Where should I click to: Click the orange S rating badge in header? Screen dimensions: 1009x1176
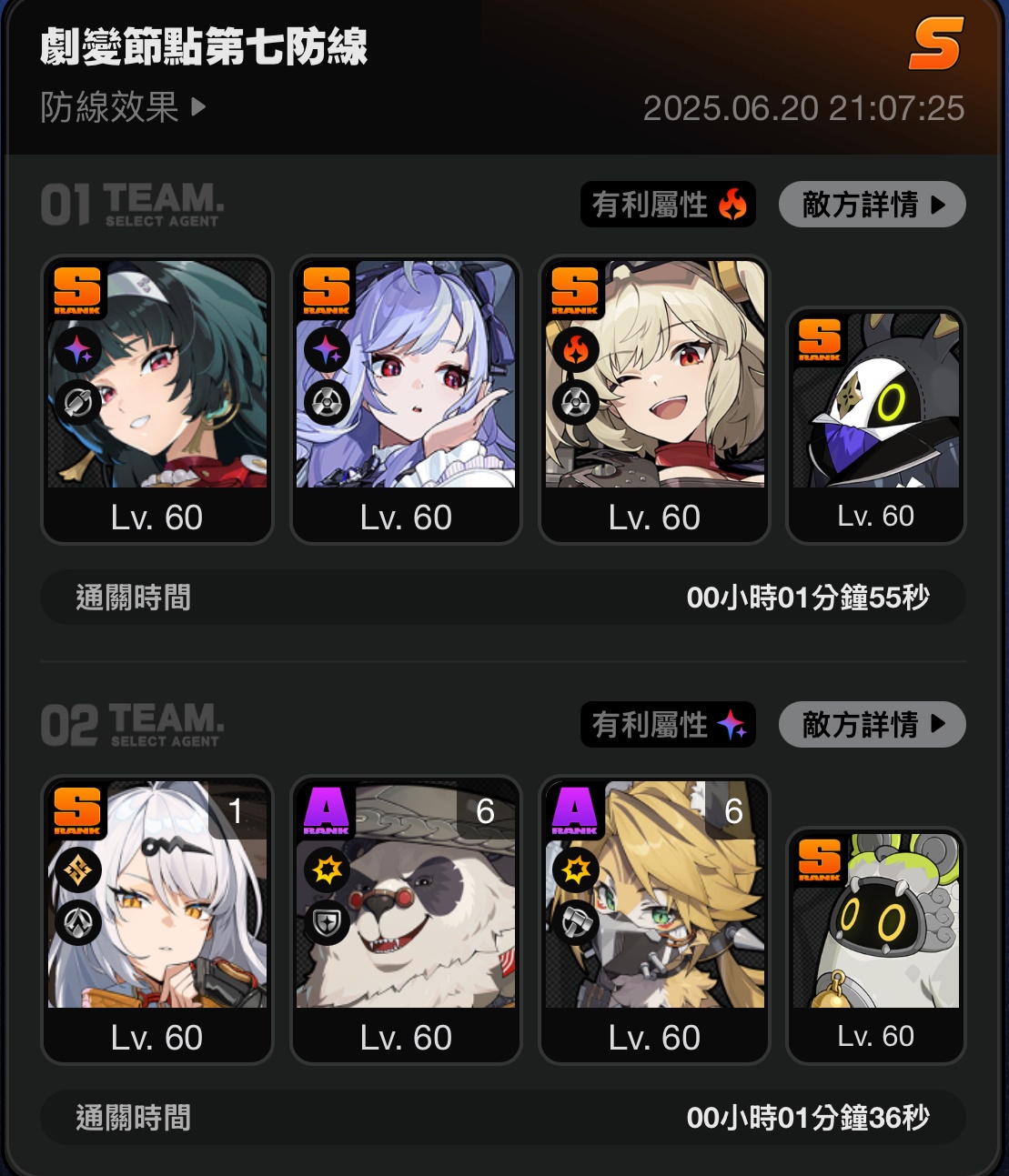935,45
